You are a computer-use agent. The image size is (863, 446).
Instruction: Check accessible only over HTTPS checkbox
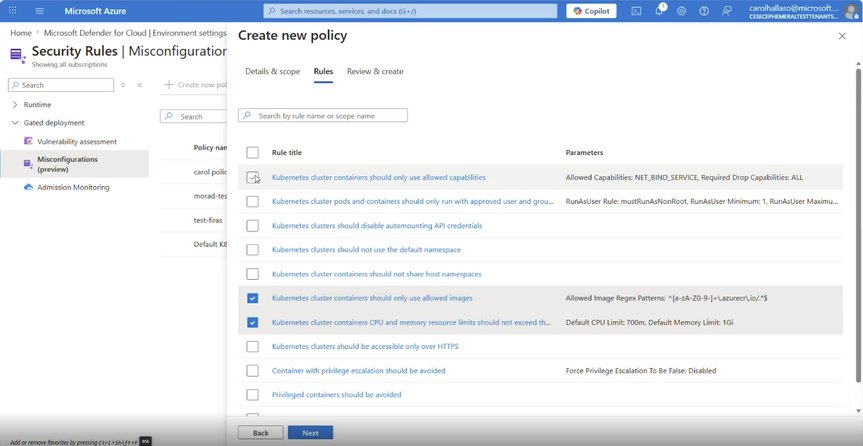[x=252, y=347]
